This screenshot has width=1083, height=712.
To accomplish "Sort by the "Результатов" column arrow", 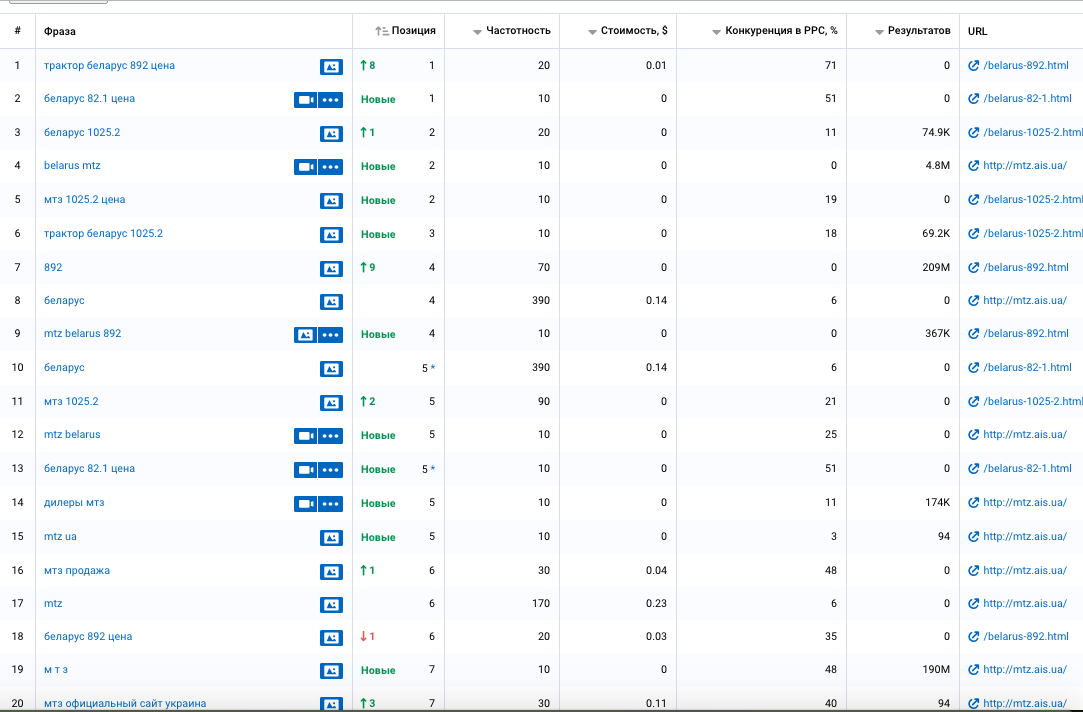I will click(879, 32).
